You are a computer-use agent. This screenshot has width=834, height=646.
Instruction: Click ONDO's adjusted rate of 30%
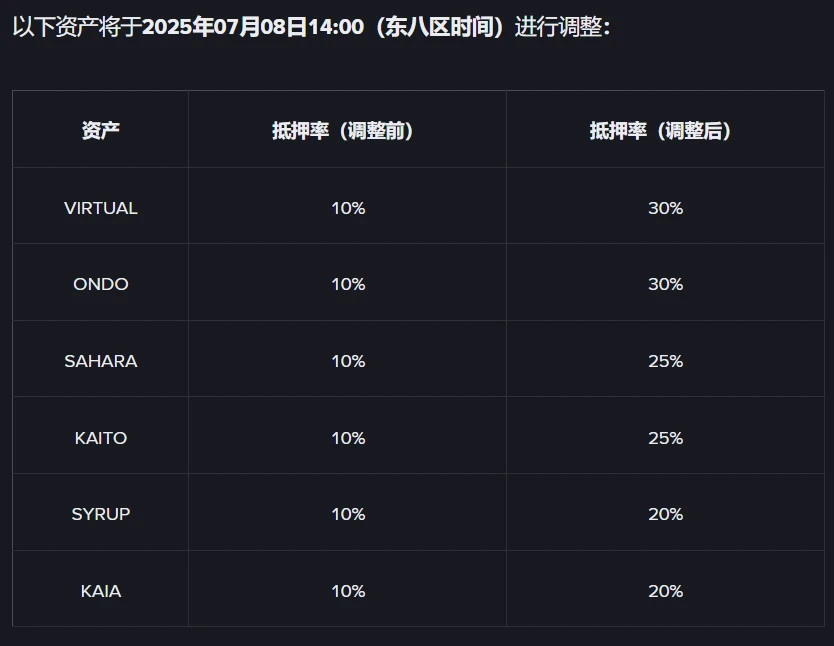665,284
